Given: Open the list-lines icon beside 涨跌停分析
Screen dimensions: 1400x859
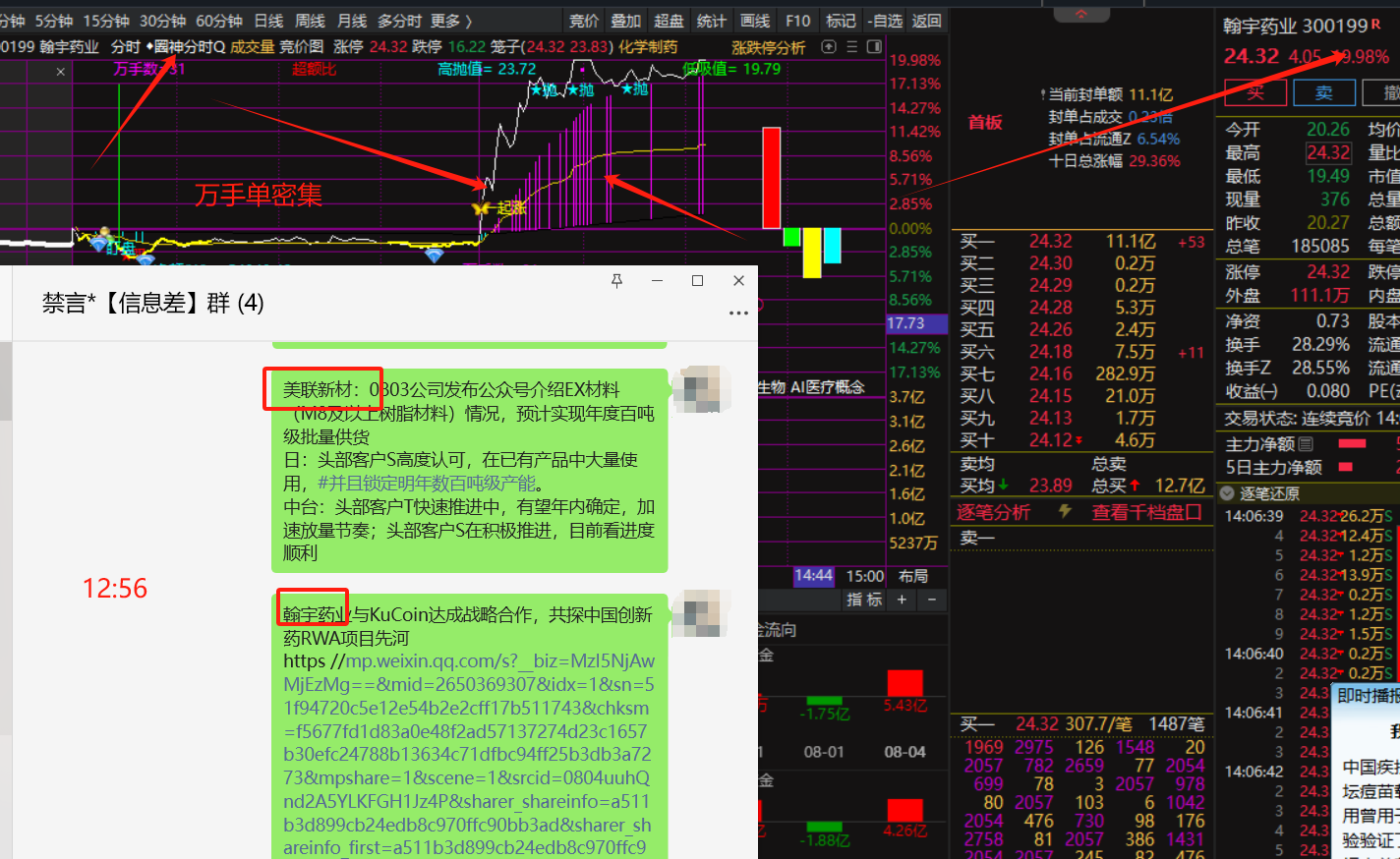Looking at the screenshot, I should point(851,46).
